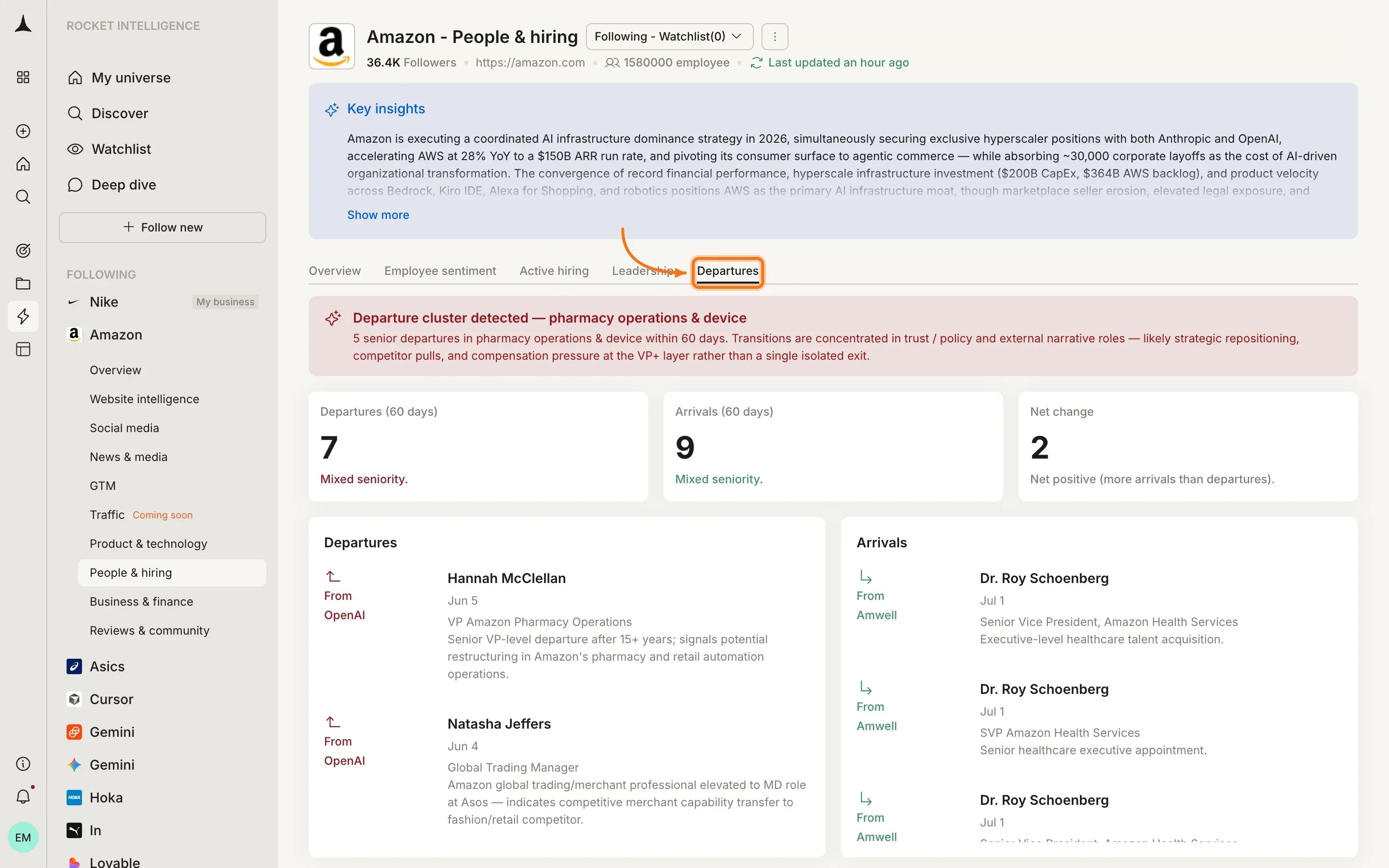
Task: Click Show more under Key insights
Action: click(378, 215)
